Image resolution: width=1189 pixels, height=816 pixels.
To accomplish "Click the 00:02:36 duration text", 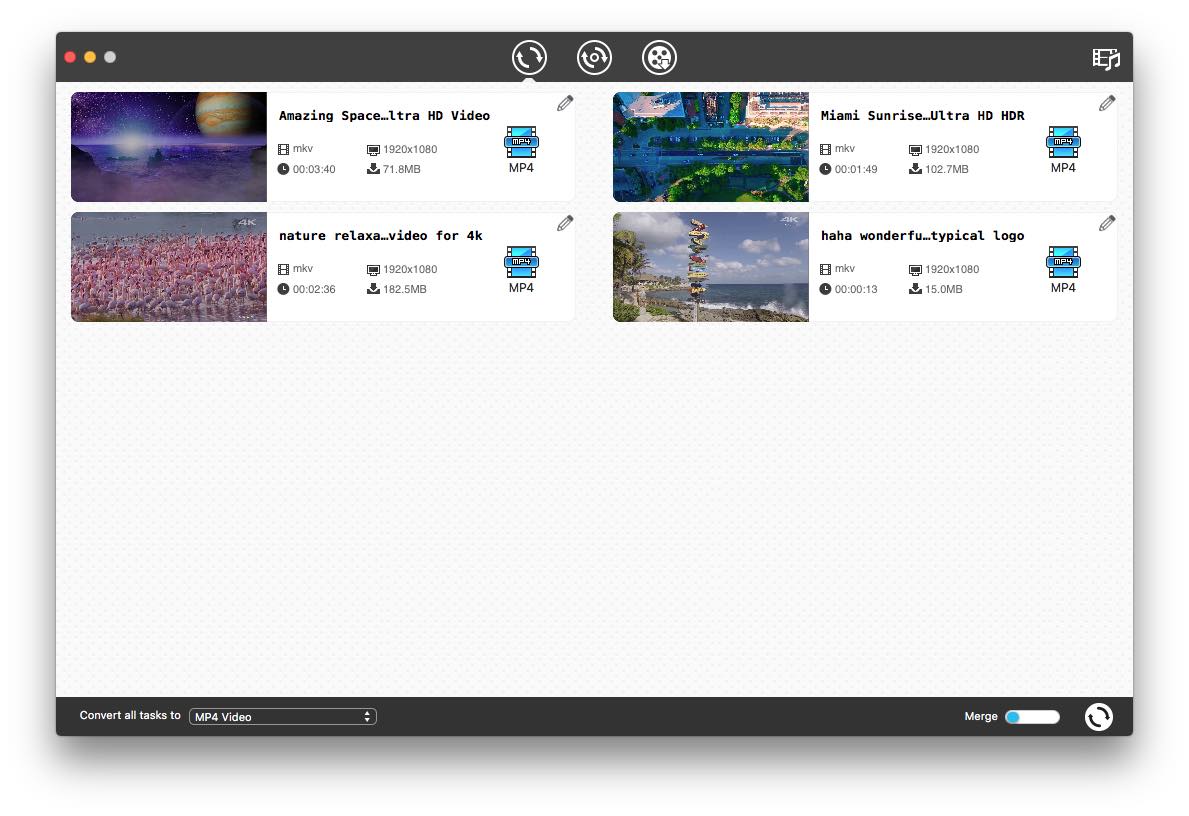I will [x=314, y=289].
